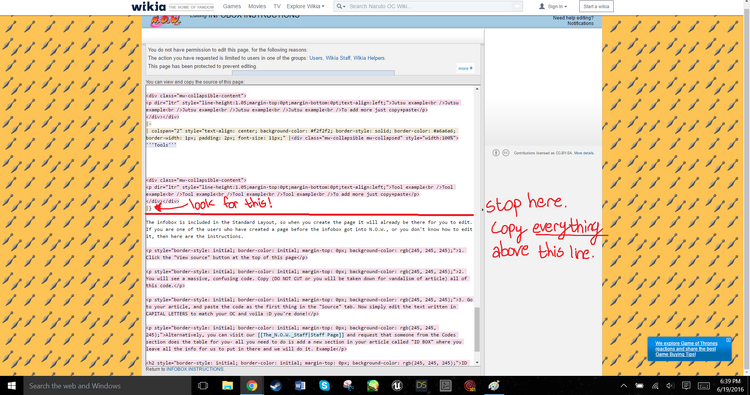
Task: Follow the Wikia Helpers group link
Action: coord(369,58)
